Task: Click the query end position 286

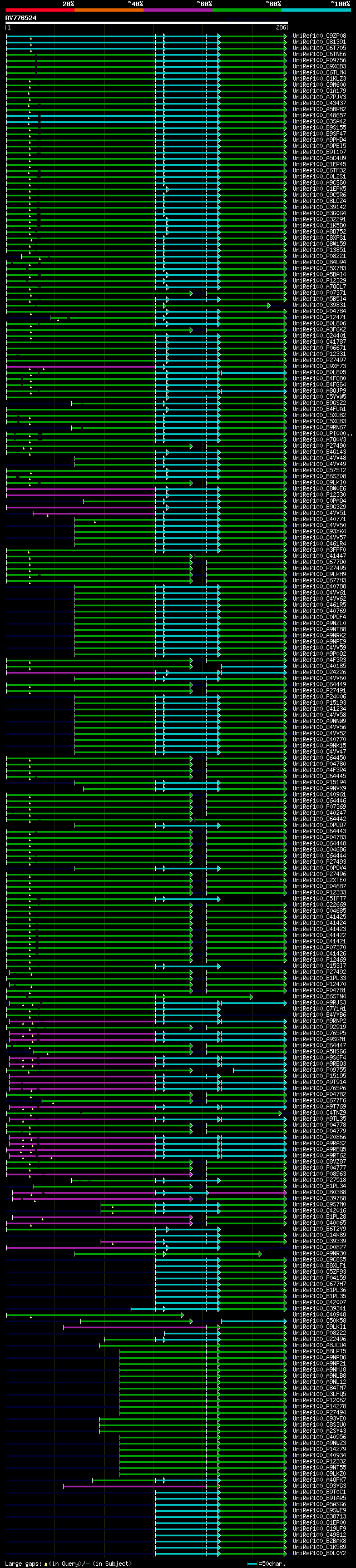Action: pos(281,27)
